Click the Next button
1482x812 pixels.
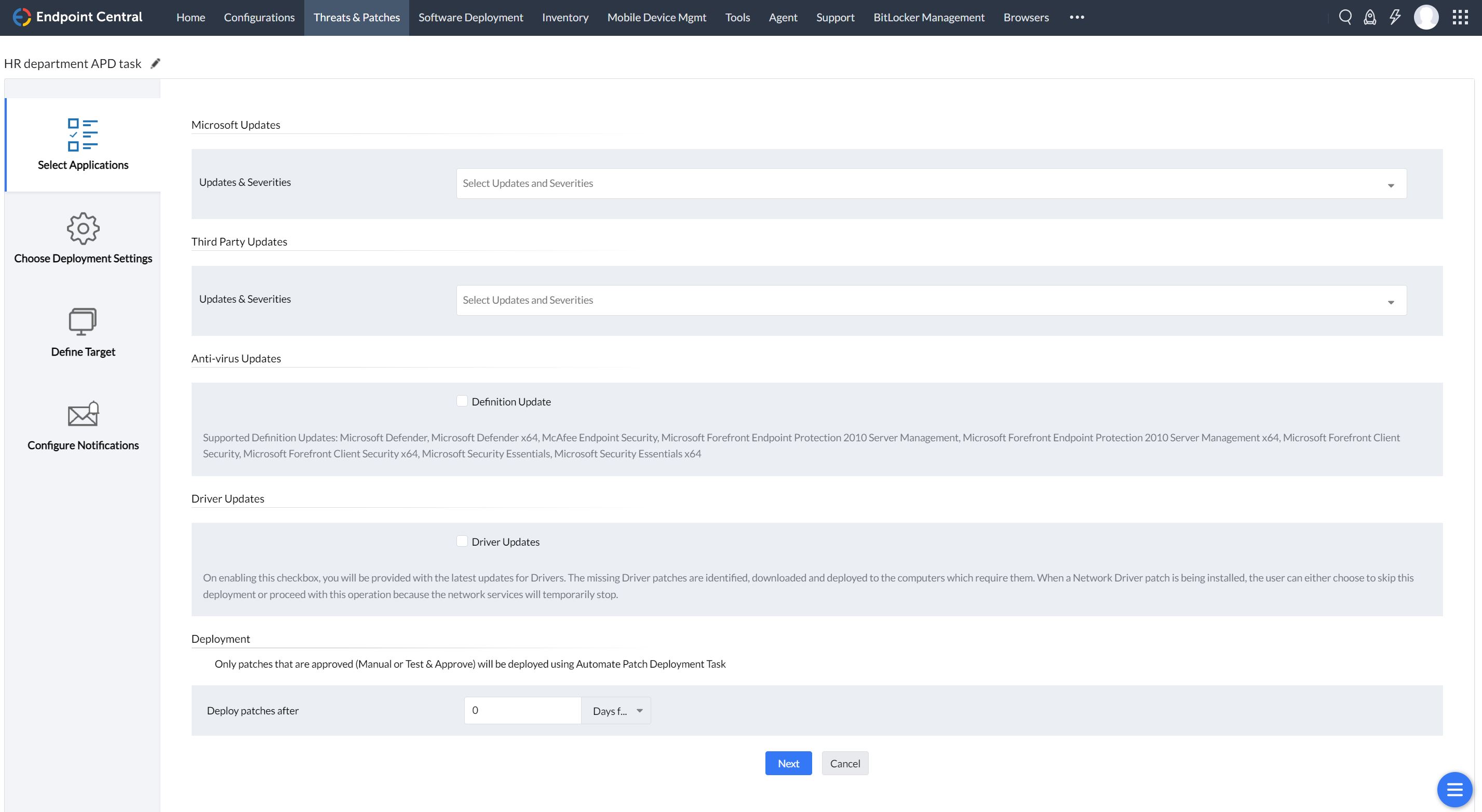click(x=789, y=763)
